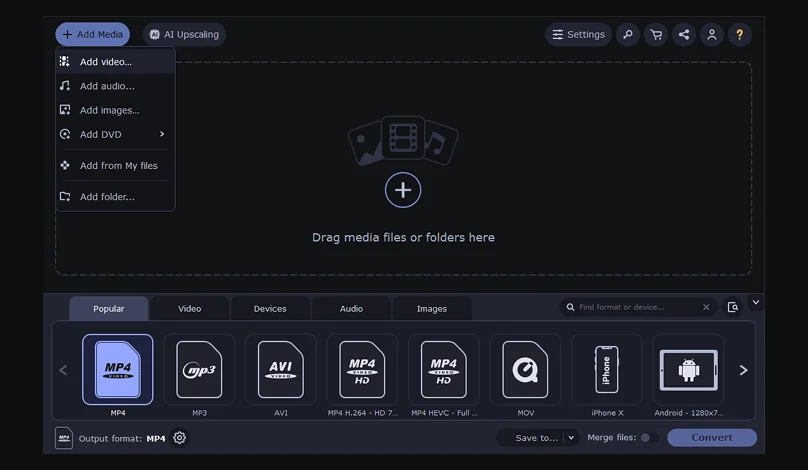Open the shopping cart icon
Screen dimensions: 808x470
656,35
